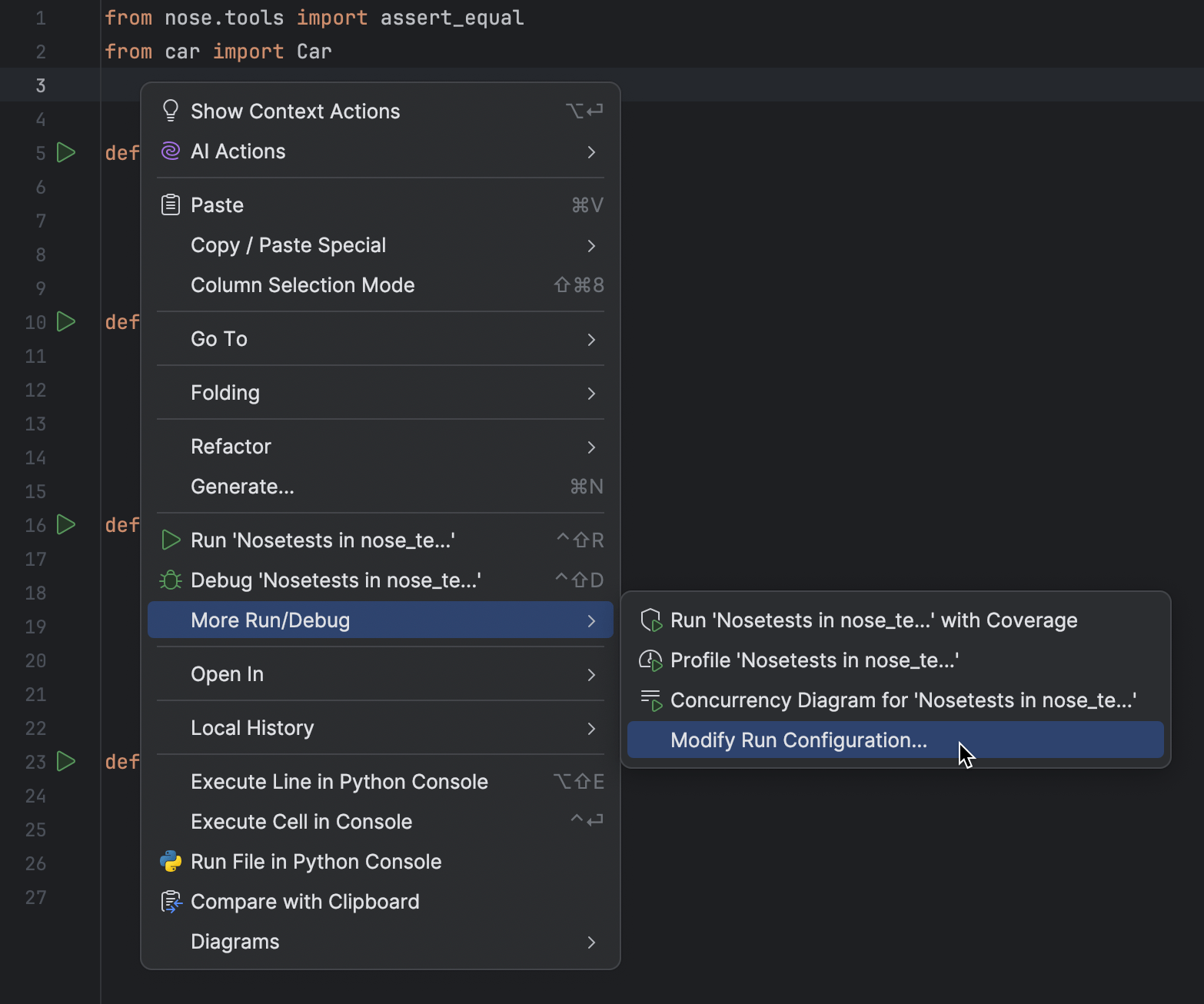The height and width of the screenshot is (1004, 1204).
Task: Select Modify Run Configuration...
Action: coord(798,740)
